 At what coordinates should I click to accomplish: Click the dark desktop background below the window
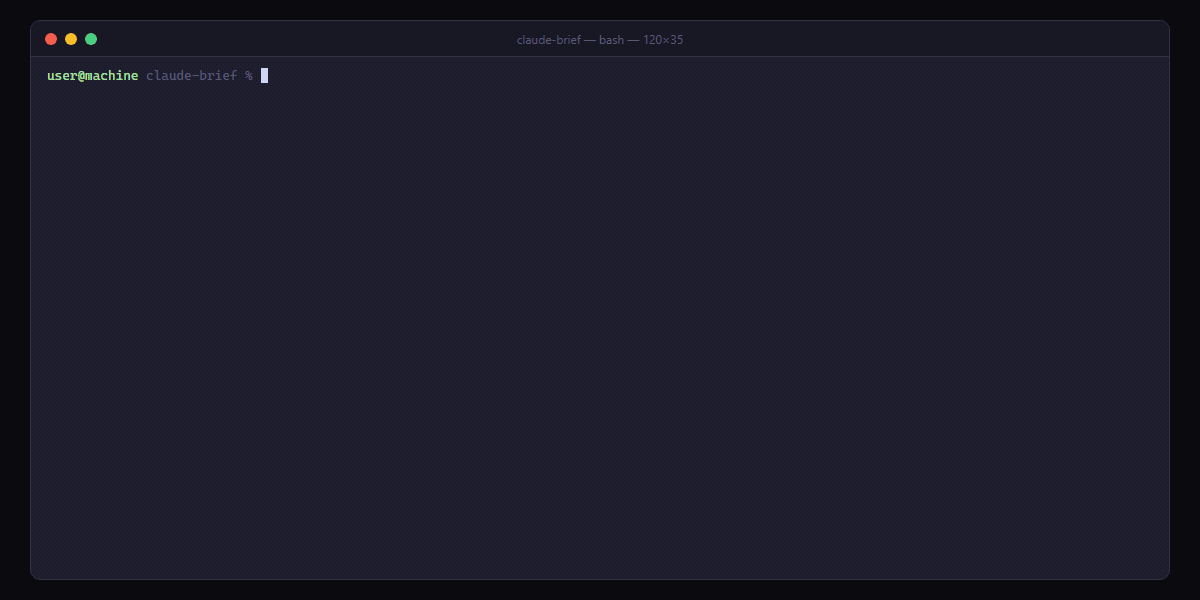600,590
